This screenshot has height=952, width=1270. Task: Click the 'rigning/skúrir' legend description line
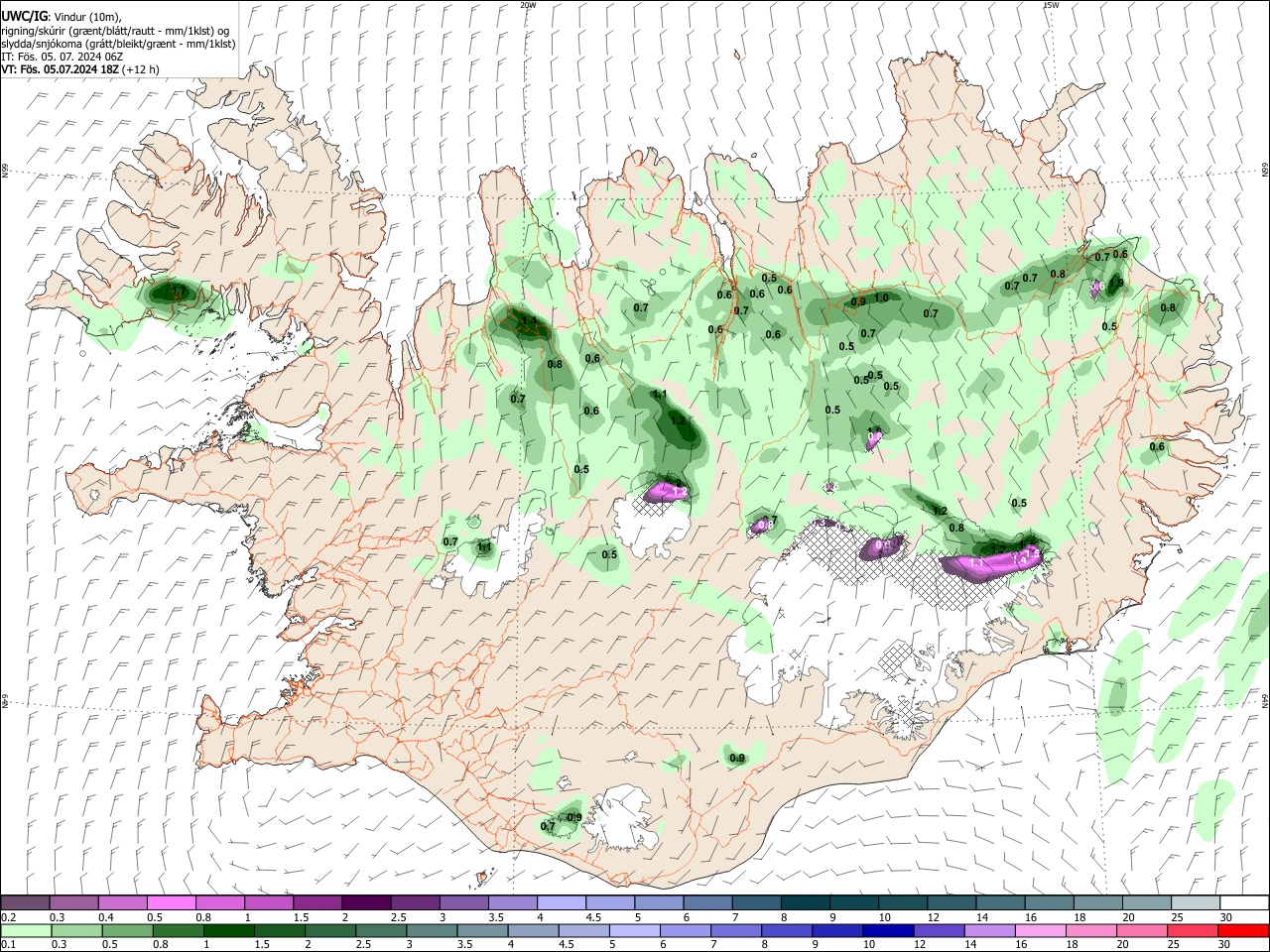click(x=116, y=31)
